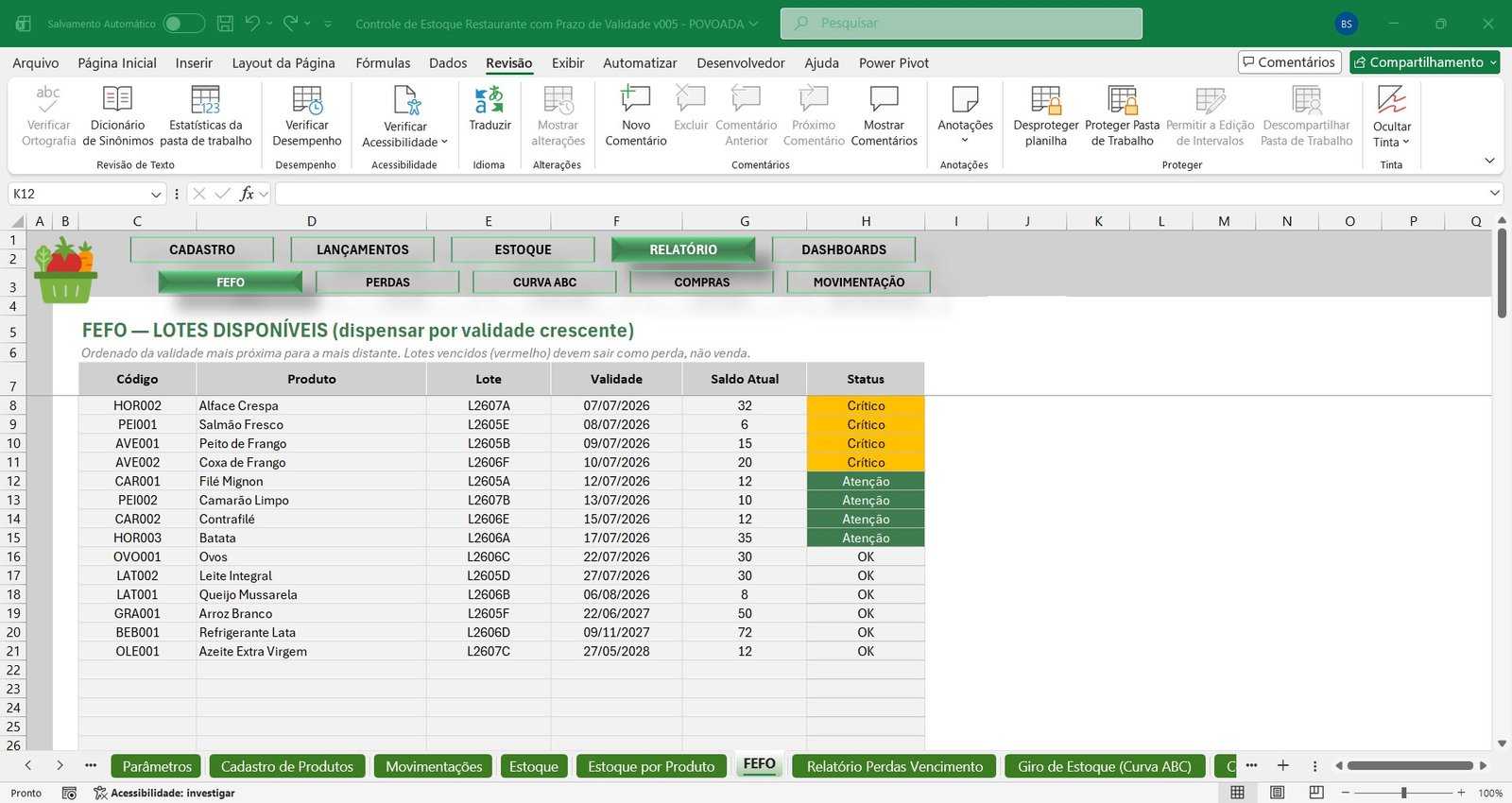The height and width of the screenshot is (803, 1512).
Task: Open the Fórmulas ribbon tab
Action: [x=383, y=63]
